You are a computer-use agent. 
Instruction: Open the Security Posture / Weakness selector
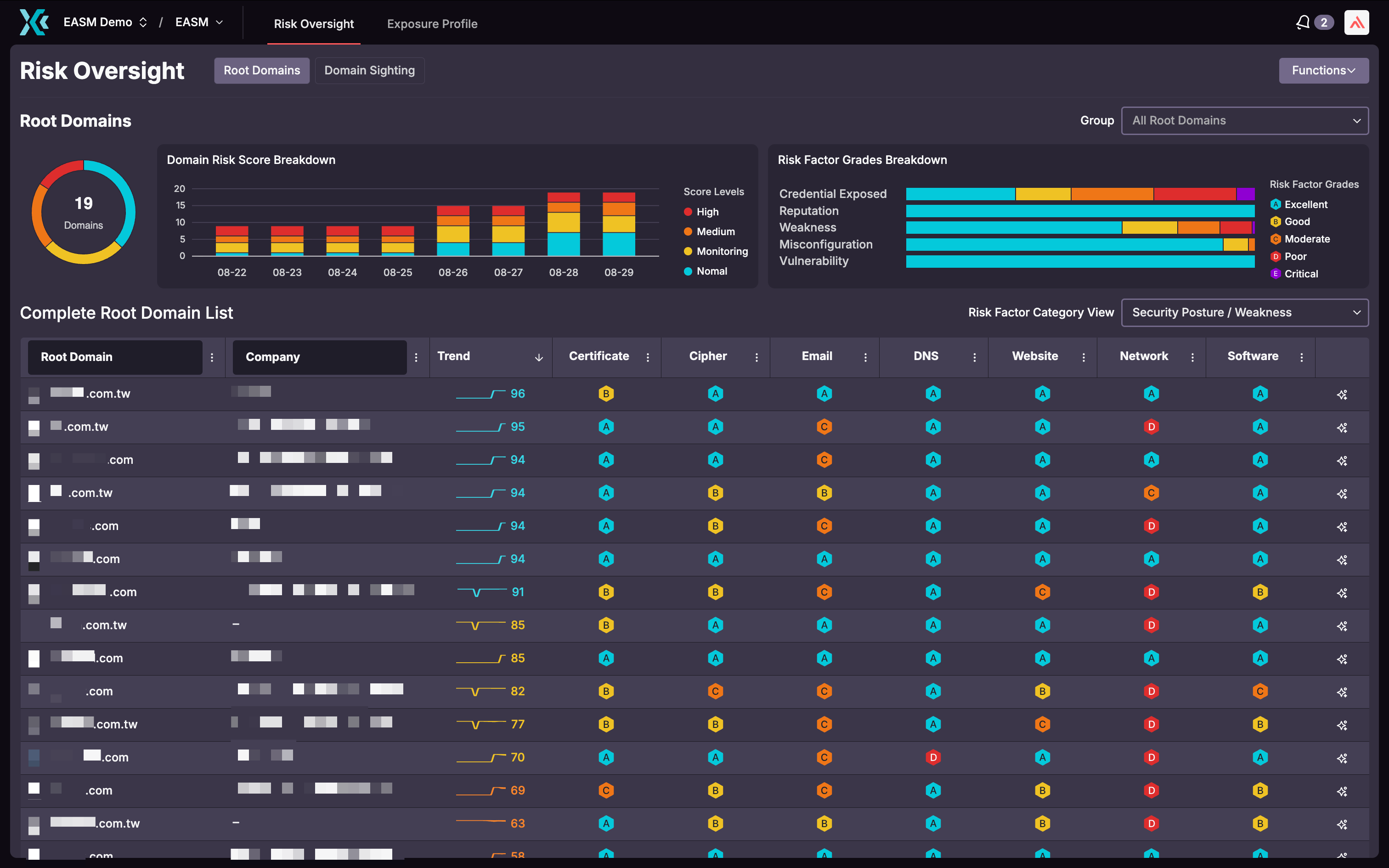[1244, 312]
